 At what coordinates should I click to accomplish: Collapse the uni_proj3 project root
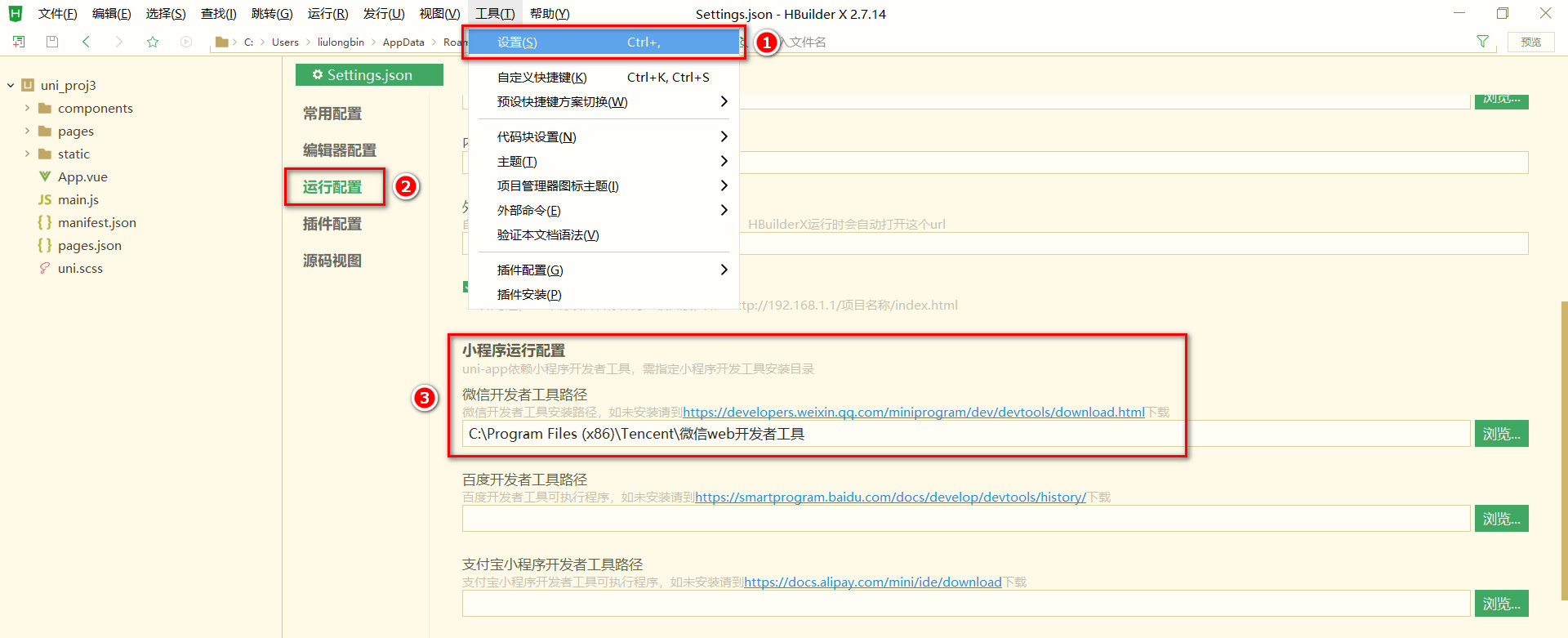[11, 85]
